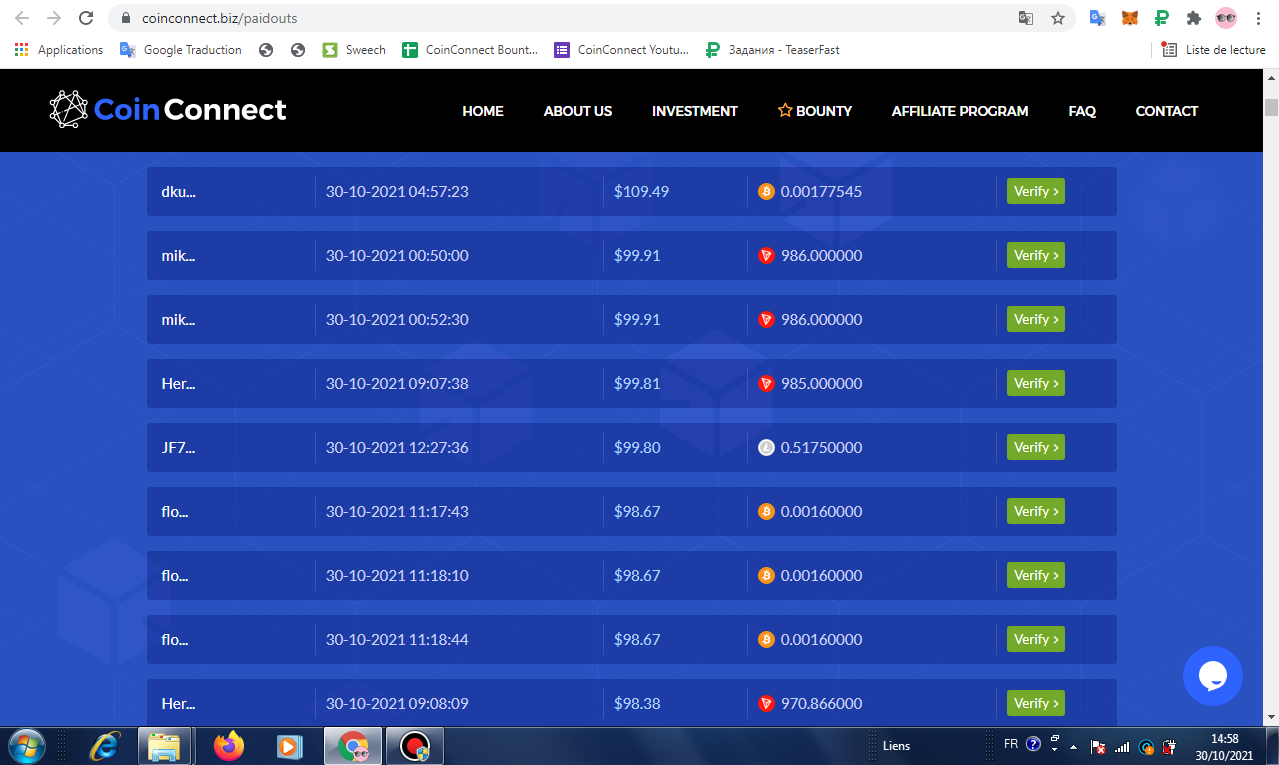
Task: Open the Sweech bookmark
Action: click(354, 50)
